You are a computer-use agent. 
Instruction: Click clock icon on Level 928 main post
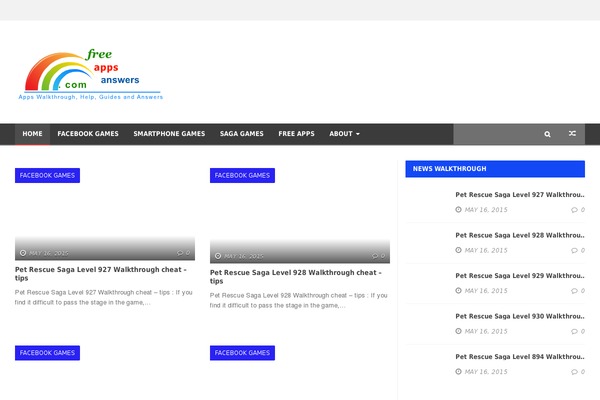pos(218,256)
